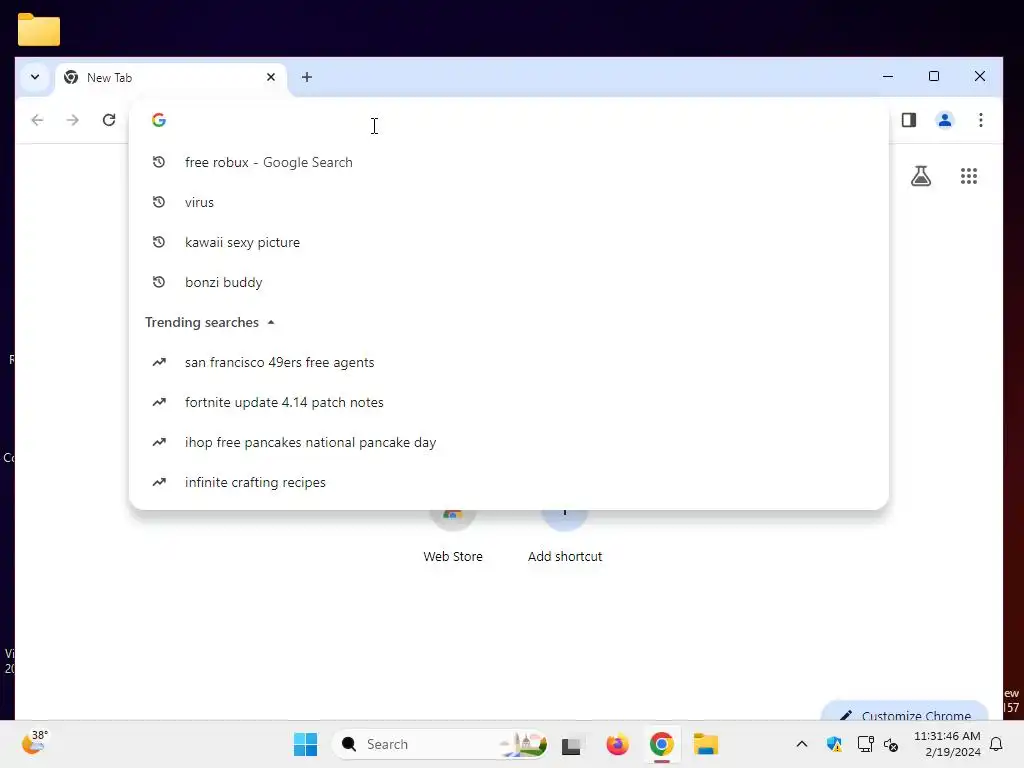The width and height of the screenshot is (1024, 768).
Task: Select 'fortnite update 4.14 patch notes' trend
Action: [x=508, y=402]
